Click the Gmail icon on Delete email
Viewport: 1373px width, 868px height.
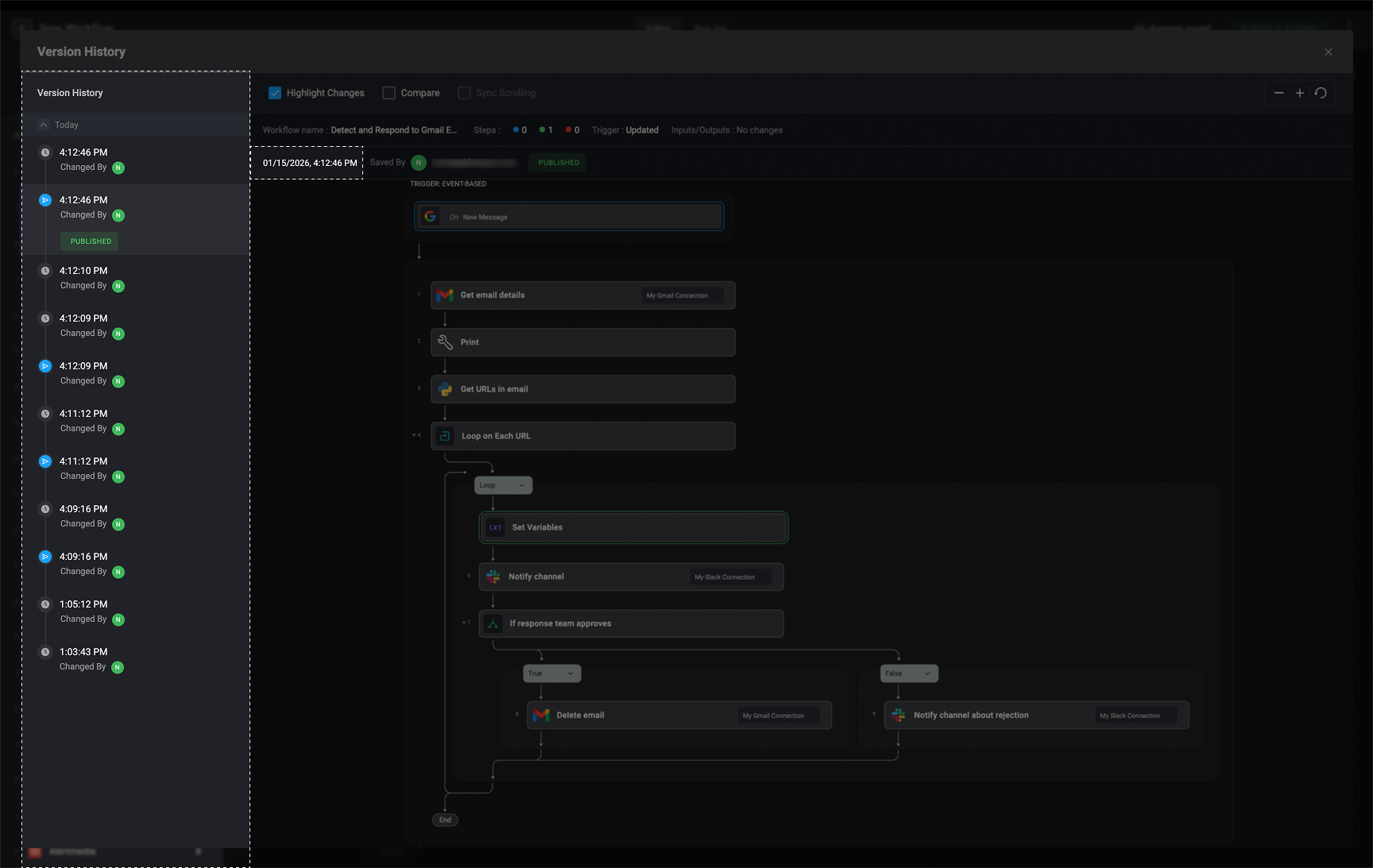click(541, 716)
